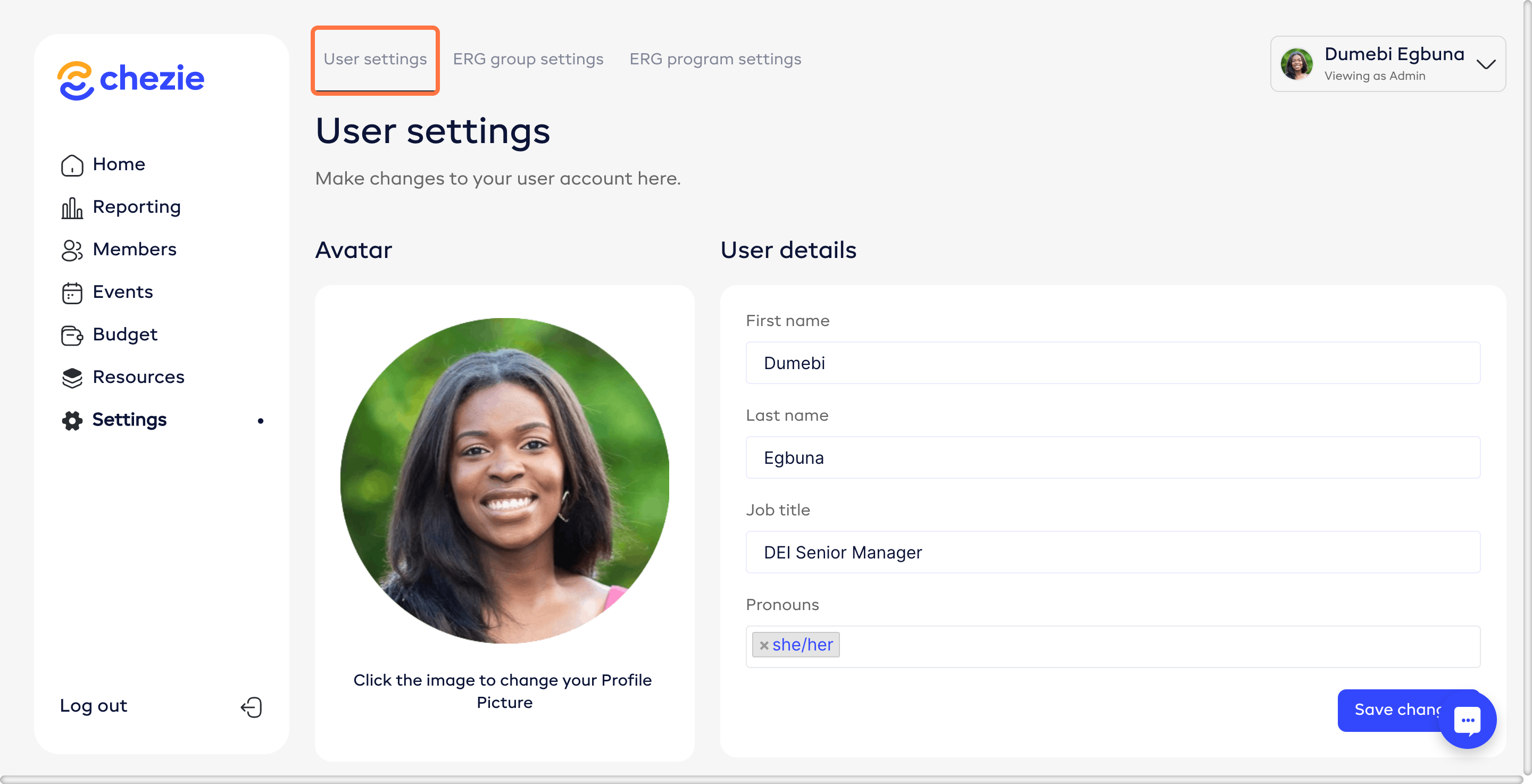Click the Job title input field

pyautogui.click(x=1112, y=552)
